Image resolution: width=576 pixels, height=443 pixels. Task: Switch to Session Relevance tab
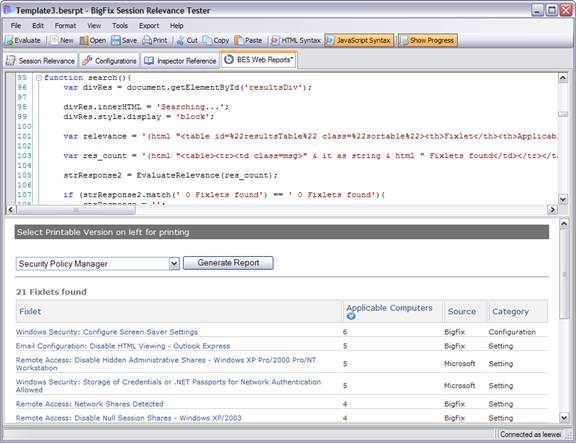point(41,61)
